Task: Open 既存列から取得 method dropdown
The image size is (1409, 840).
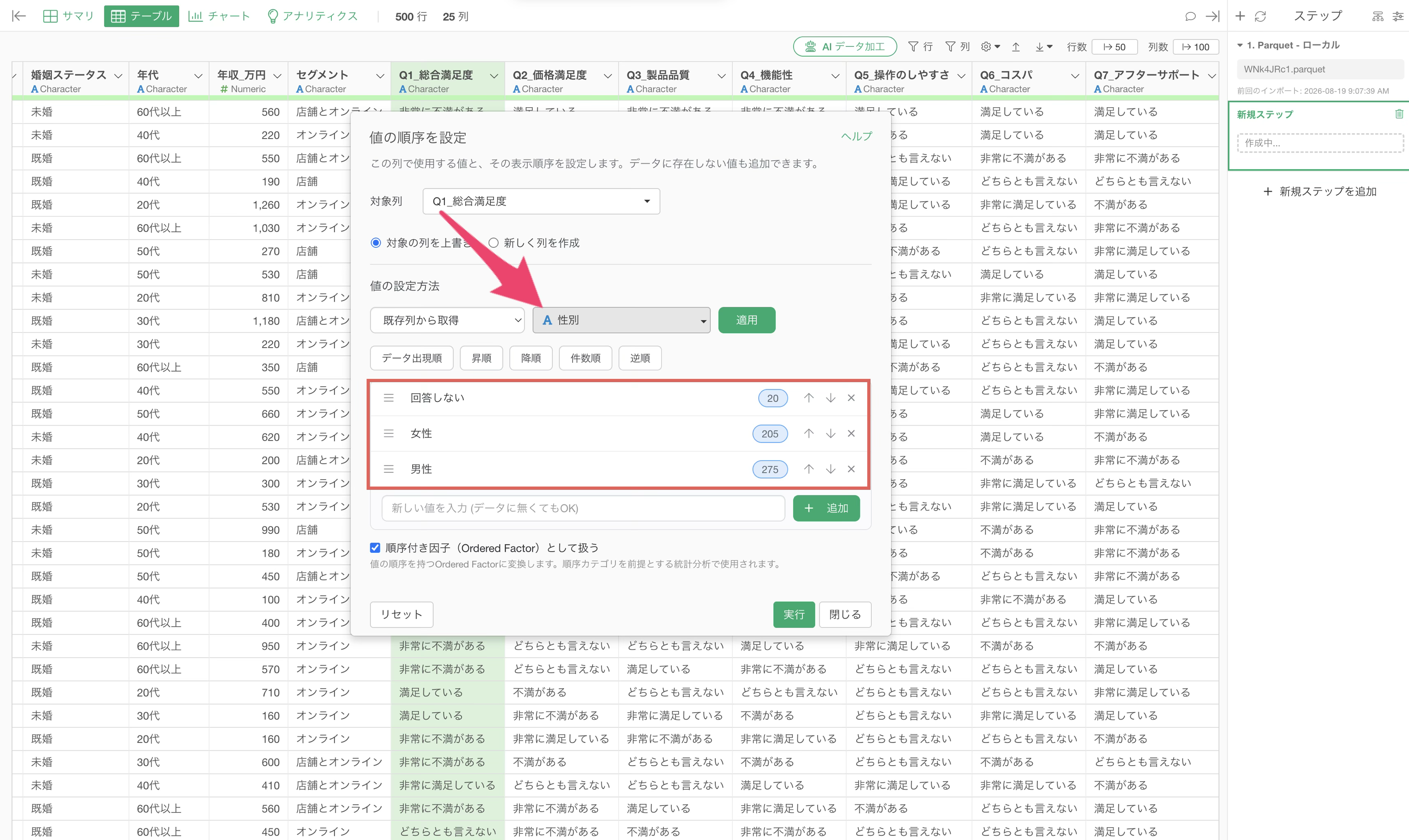Action: [447, 321]
